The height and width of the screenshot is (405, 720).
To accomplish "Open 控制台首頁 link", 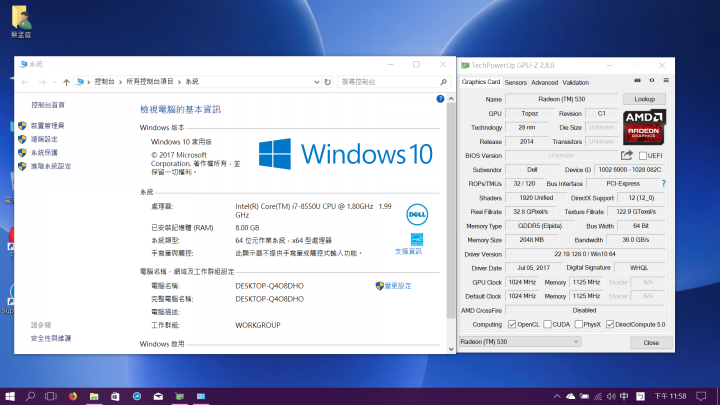I will [x=48, y=105].
